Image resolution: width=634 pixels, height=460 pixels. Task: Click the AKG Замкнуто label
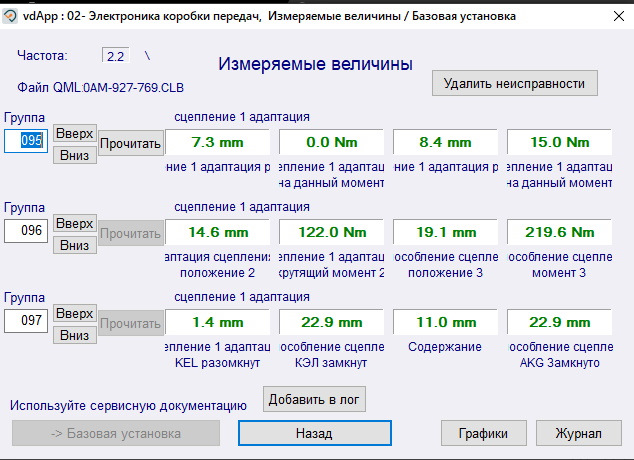[x=560, y=363]
